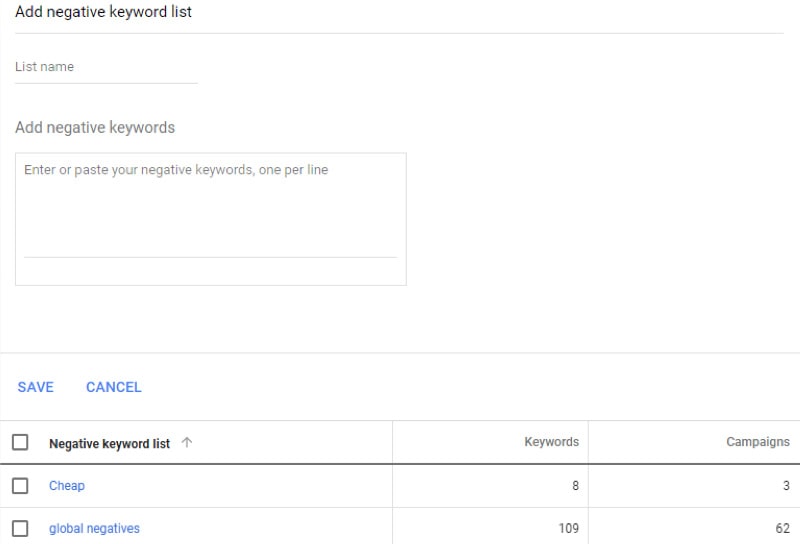Open the Cheap keyword list link
The height and width of the screenshot is (544, 800).
pyautogui.click(x=67, y=486)
